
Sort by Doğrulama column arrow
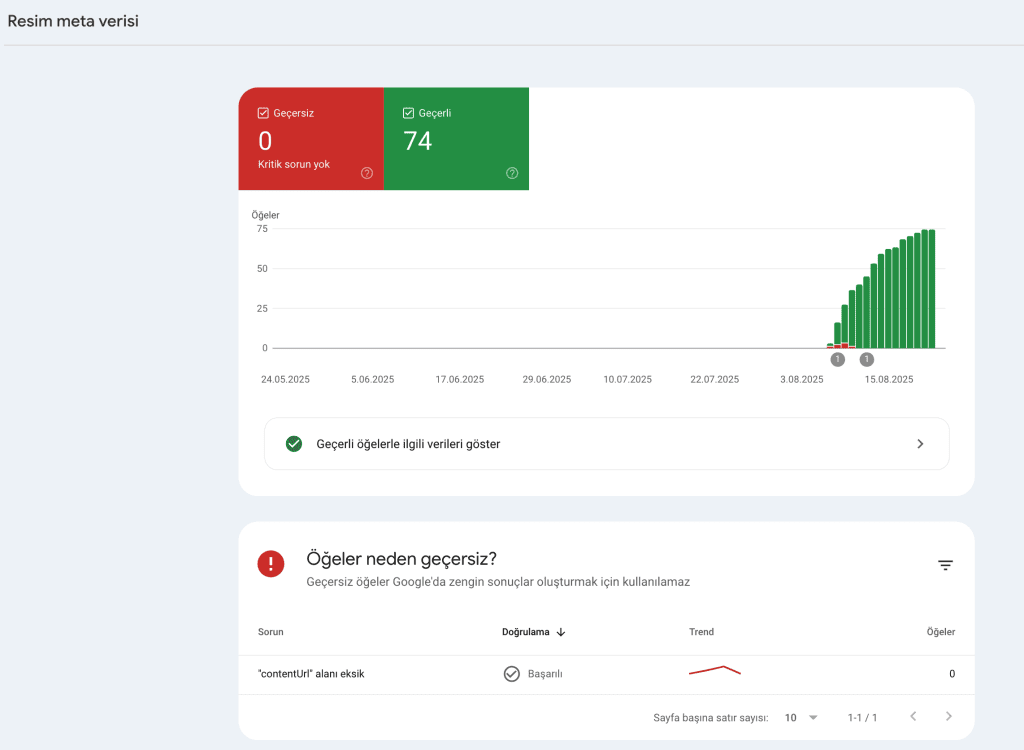(x=561, y=632)
